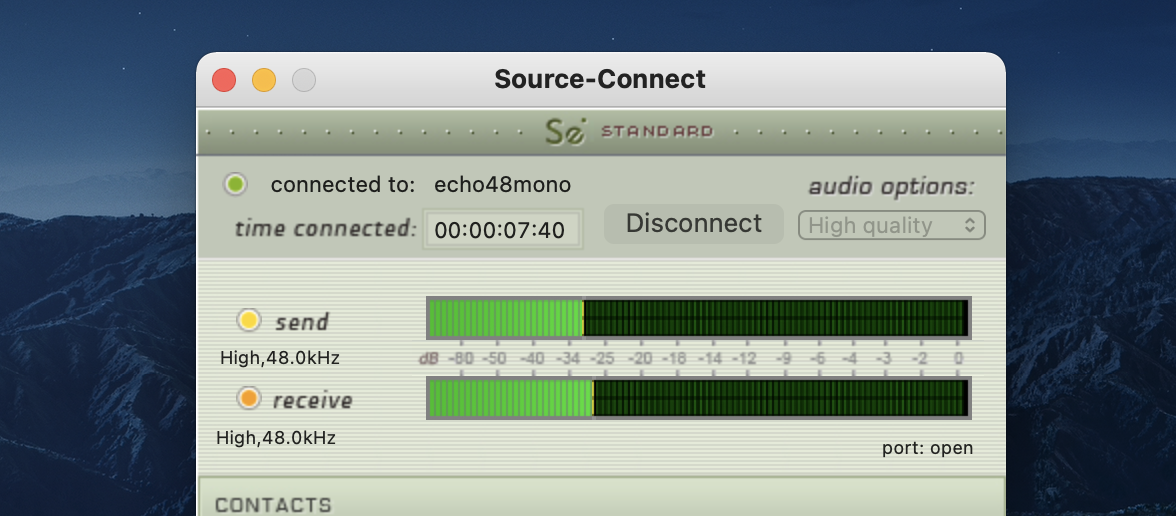Click the send label text
Viewport: 1176px width, 516px height.
coord(302,322)
